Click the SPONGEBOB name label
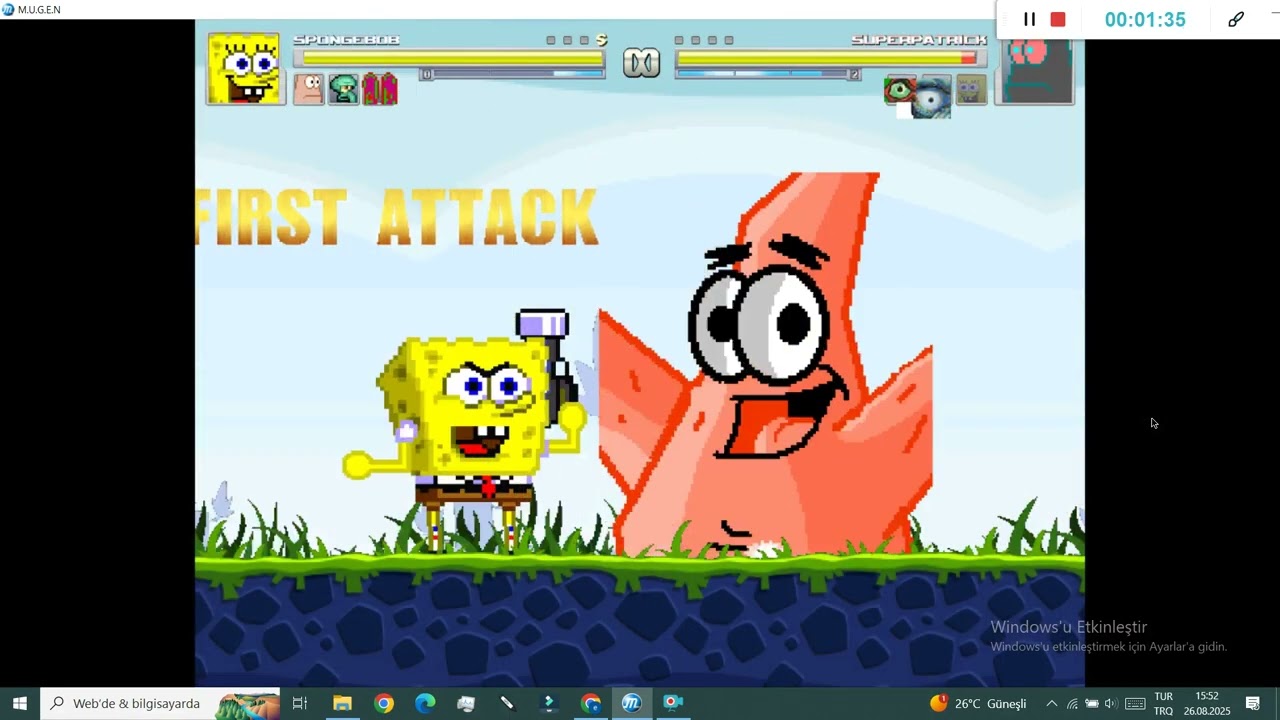Image resolution: width=1280 pixels, height=720 pixels. tap(346, 40)
